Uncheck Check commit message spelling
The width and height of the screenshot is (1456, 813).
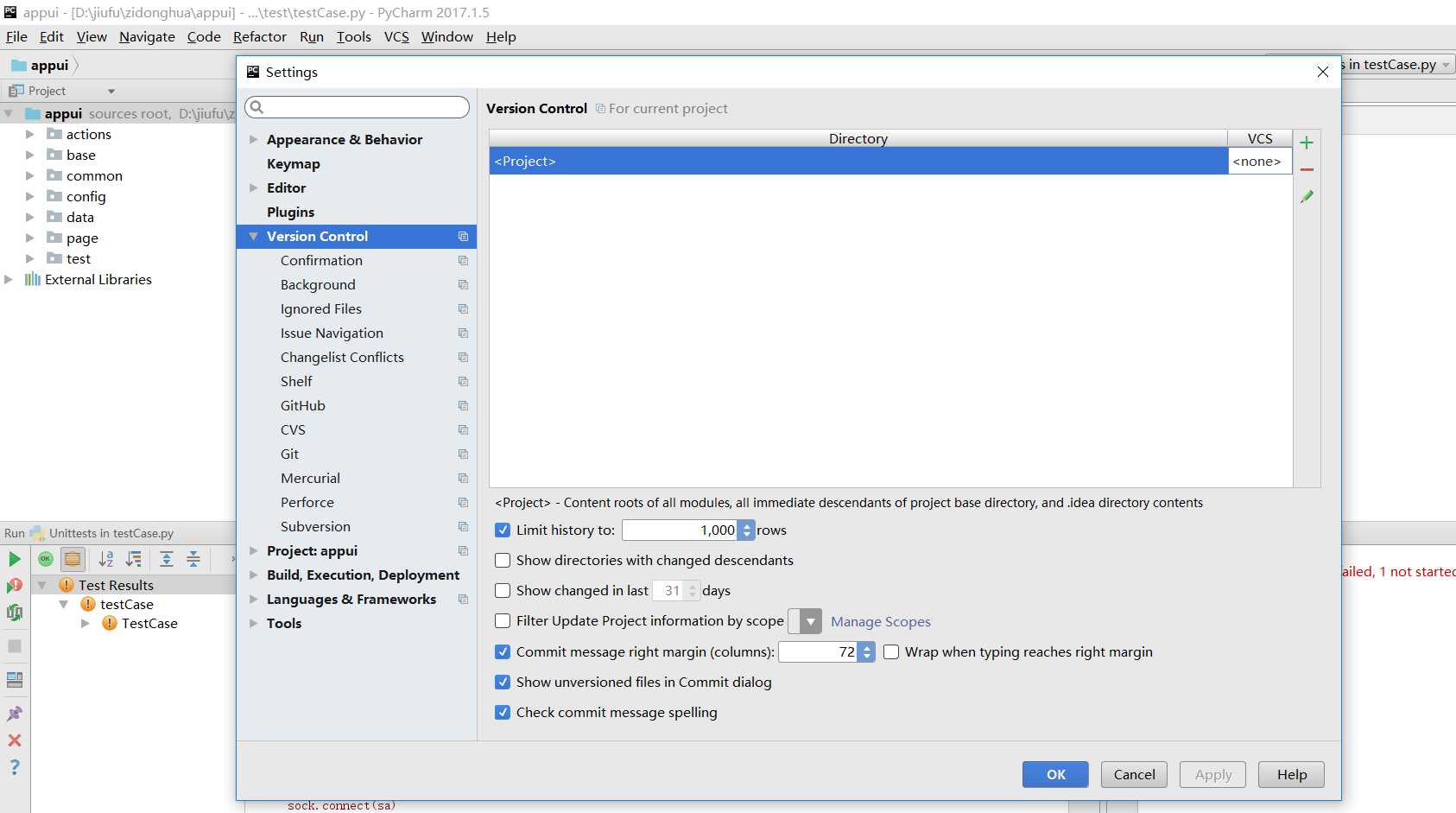(x=503, y=713)
